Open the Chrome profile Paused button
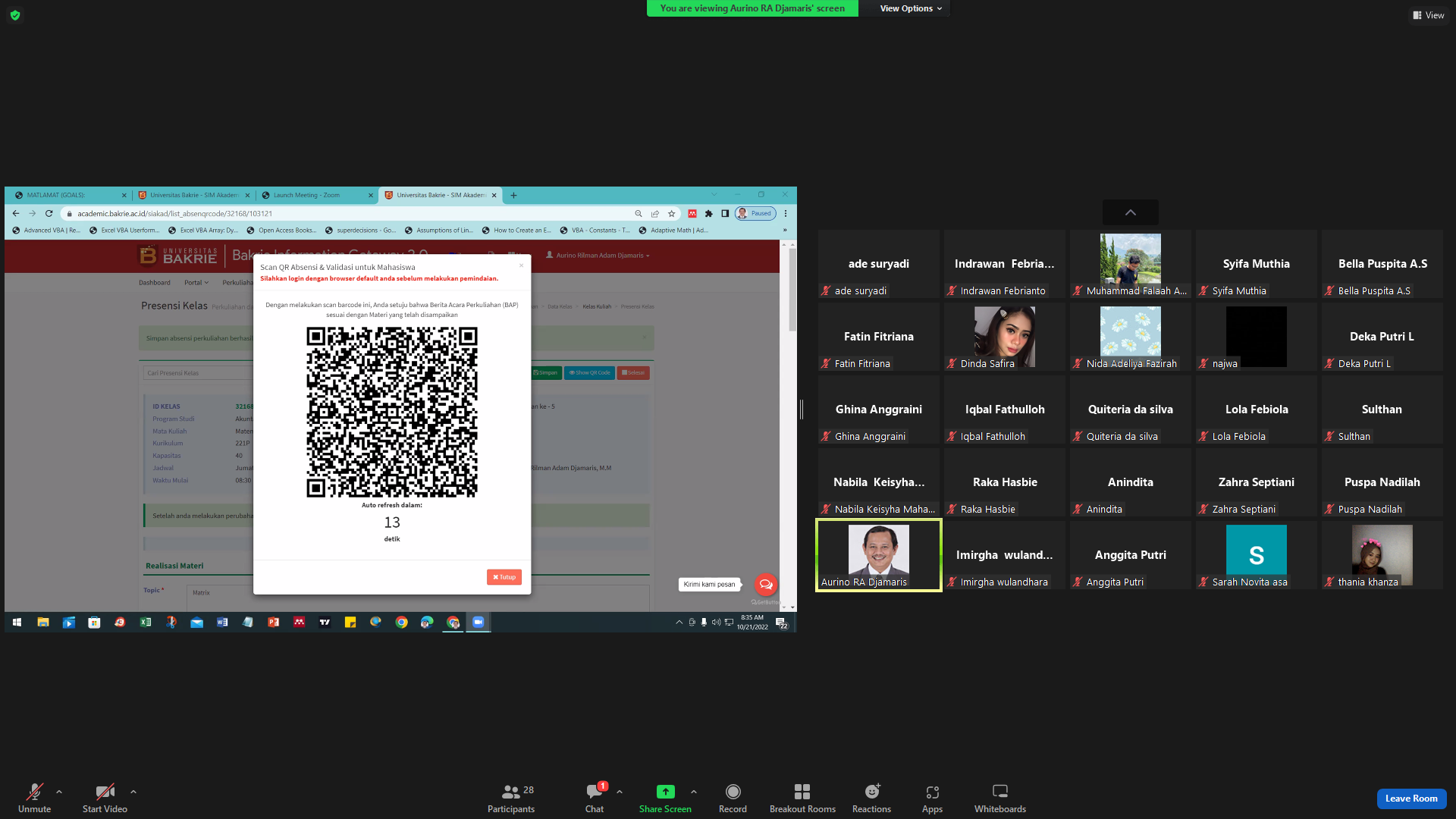This screenshot has width=1456, height=819. pyautogui.click(x=755, y=214)
